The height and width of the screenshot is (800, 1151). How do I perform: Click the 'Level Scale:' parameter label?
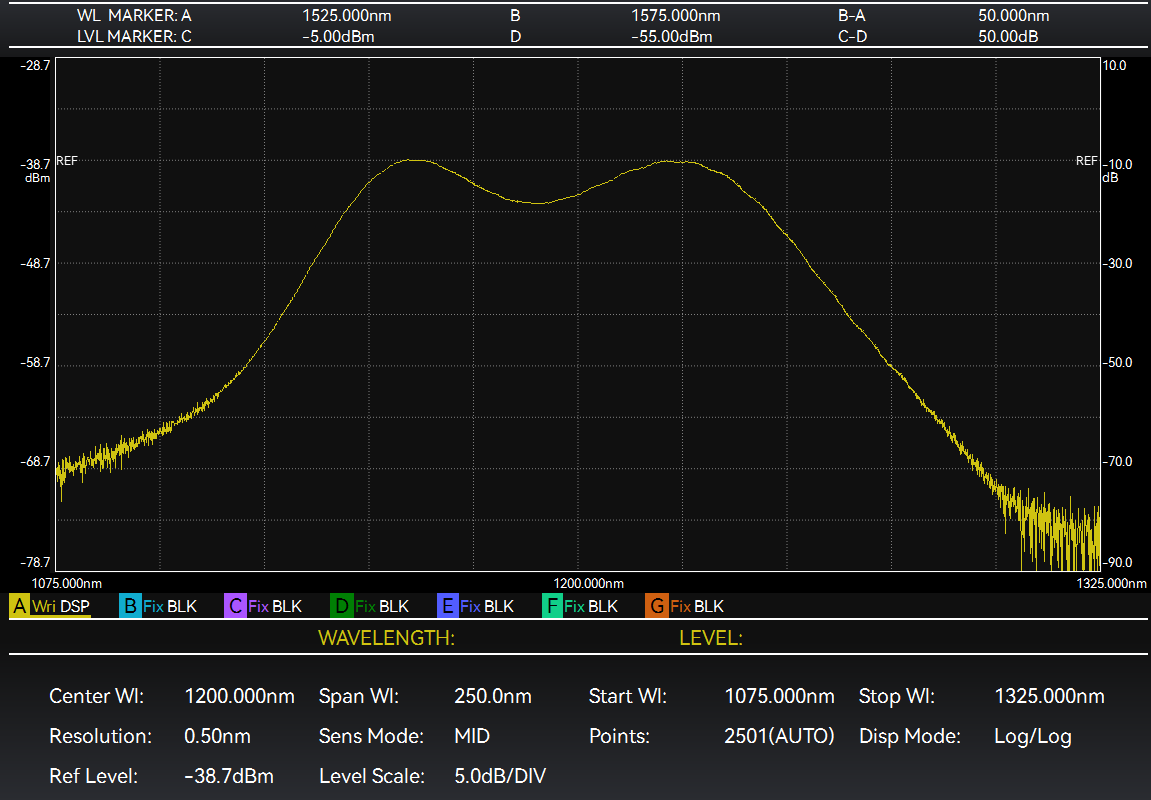(x=371, y=776)
